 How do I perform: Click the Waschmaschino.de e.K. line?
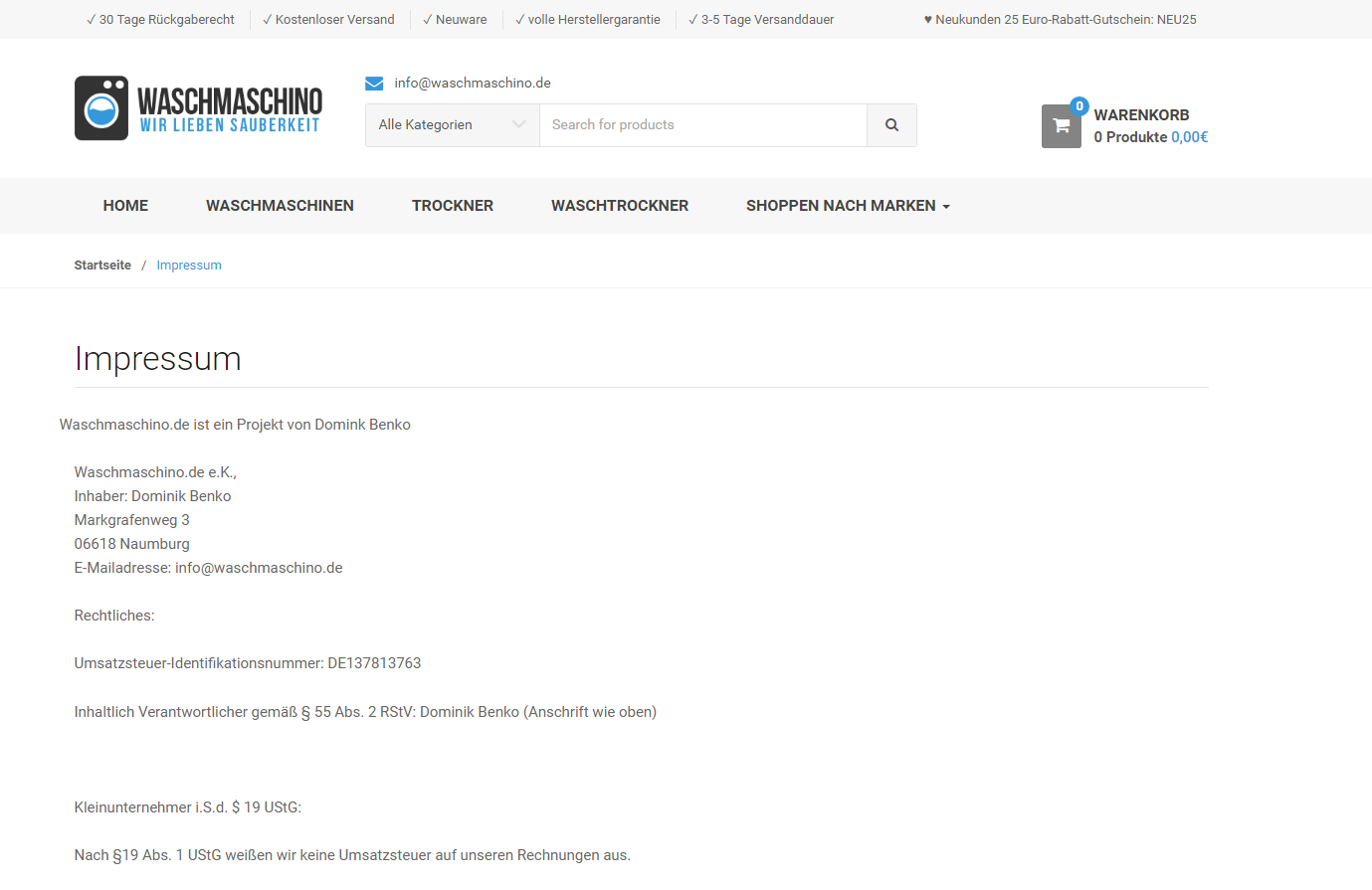coord(155,472)
